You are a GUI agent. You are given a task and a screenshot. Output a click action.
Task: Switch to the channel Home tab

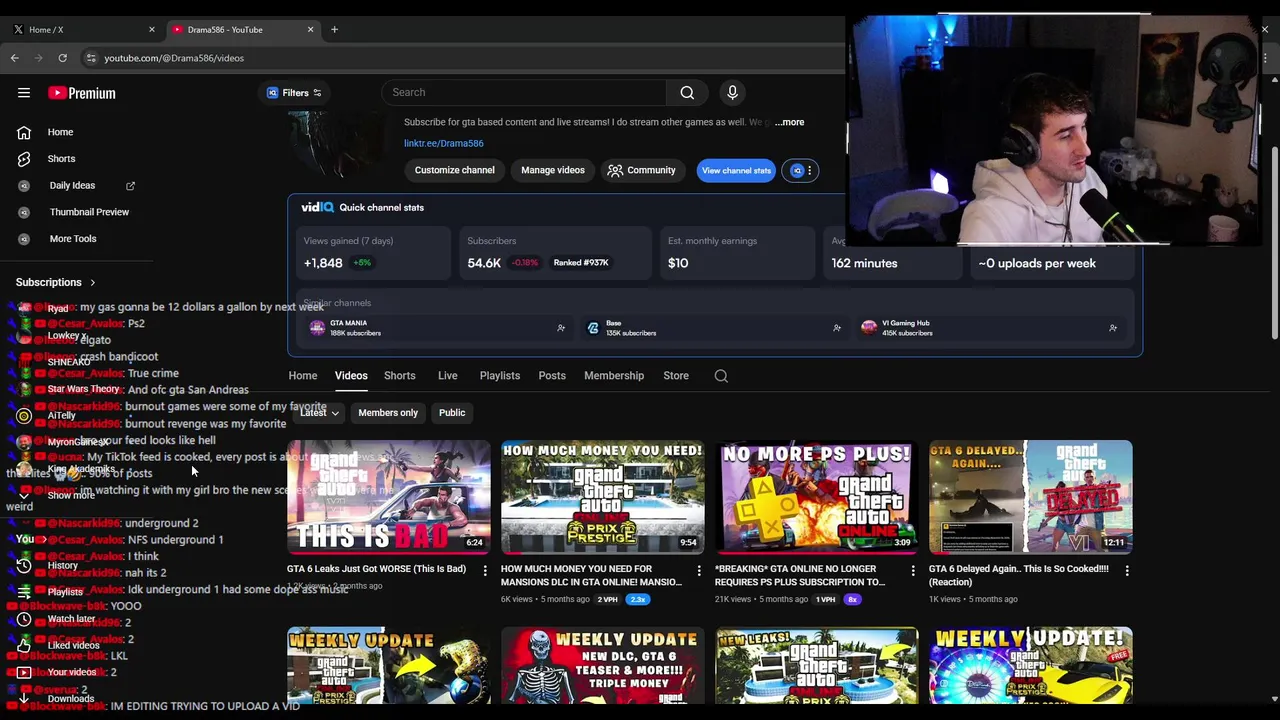pos(303,376)
